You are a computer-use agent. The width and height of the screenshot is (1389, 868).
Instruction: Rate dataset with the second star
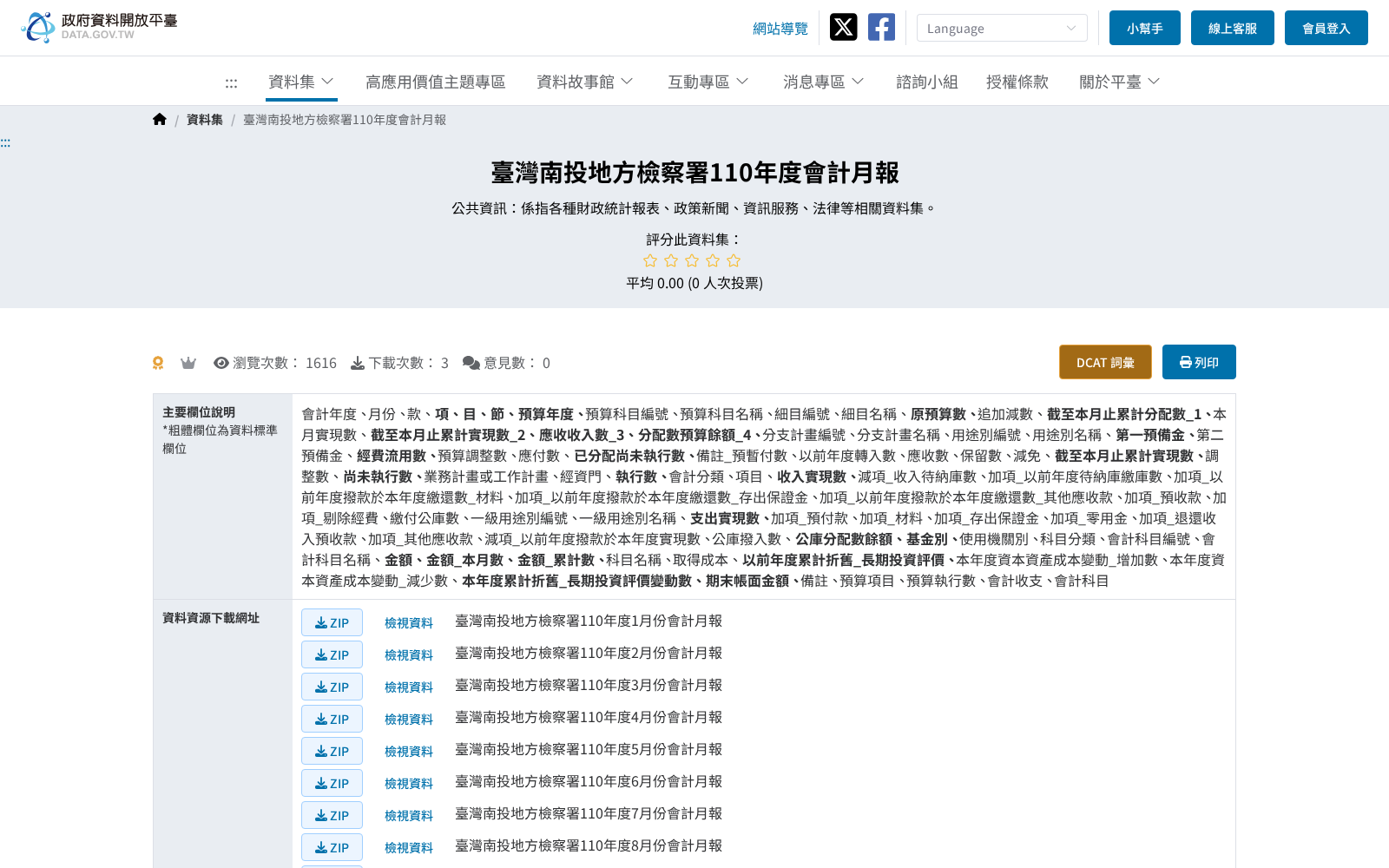click(x=671, y=260)
